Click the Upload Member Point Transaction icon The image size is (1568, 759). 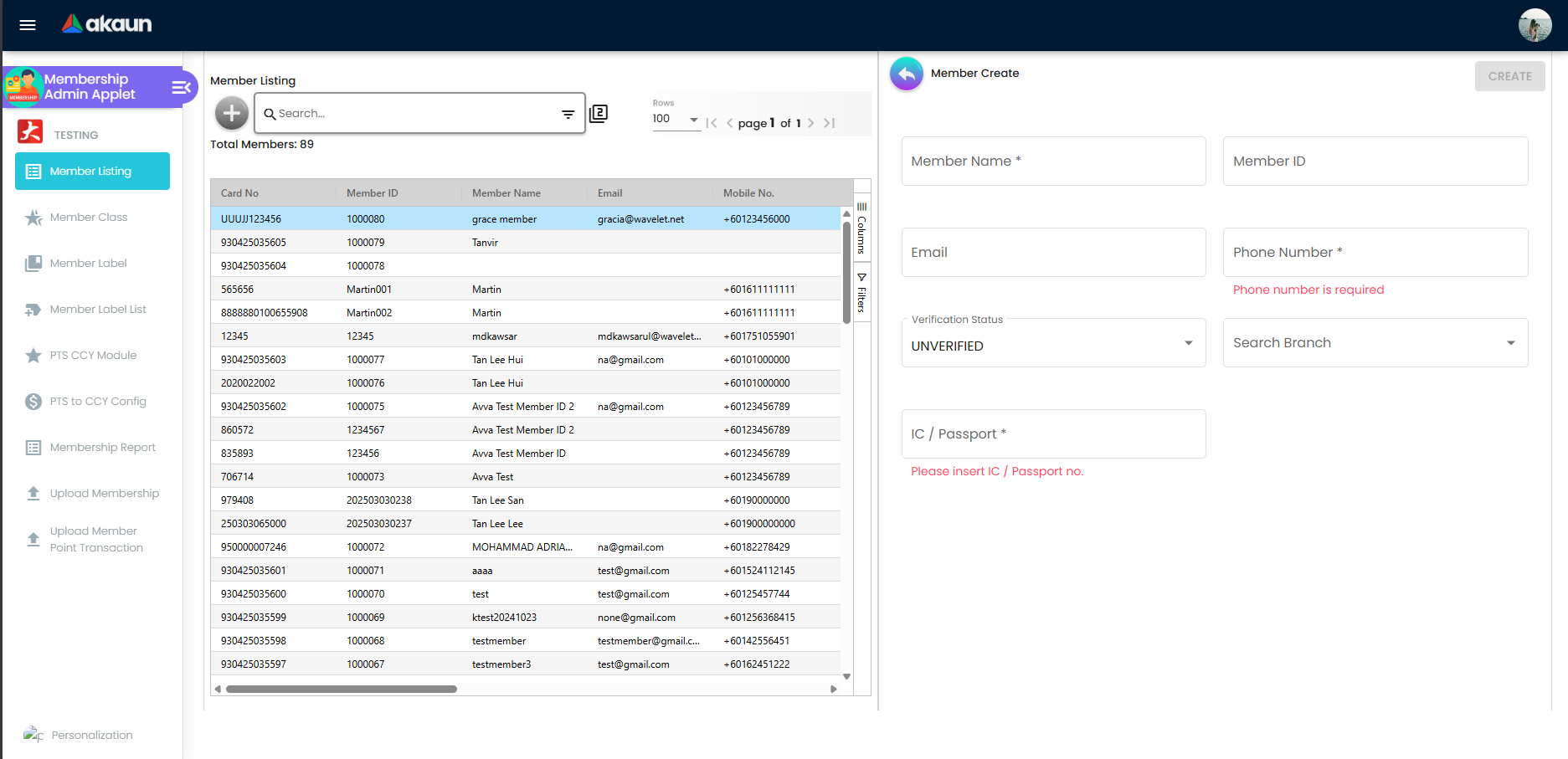(33, 539)
